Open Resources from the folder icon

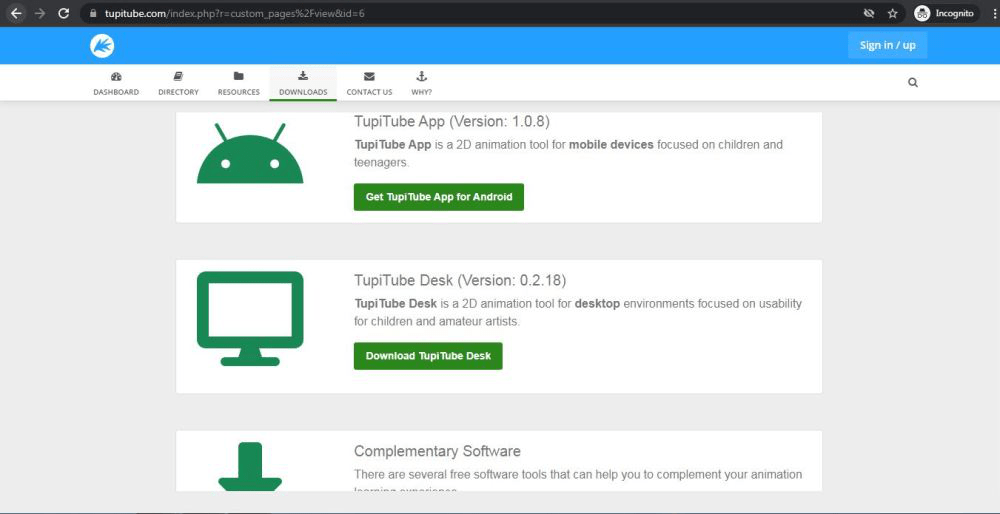[239, 77]
